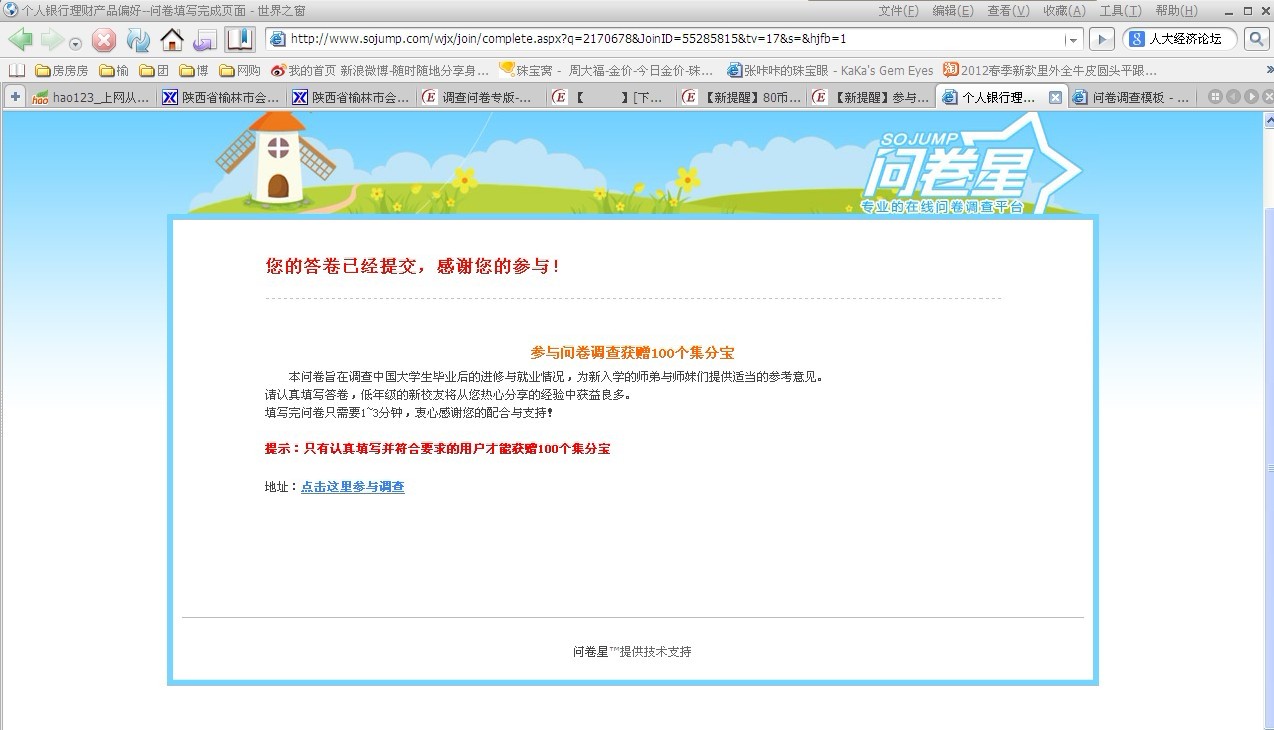Switch to the second 陕西省榆林市会 tab
1274x730 pixels.
point(351,97)
